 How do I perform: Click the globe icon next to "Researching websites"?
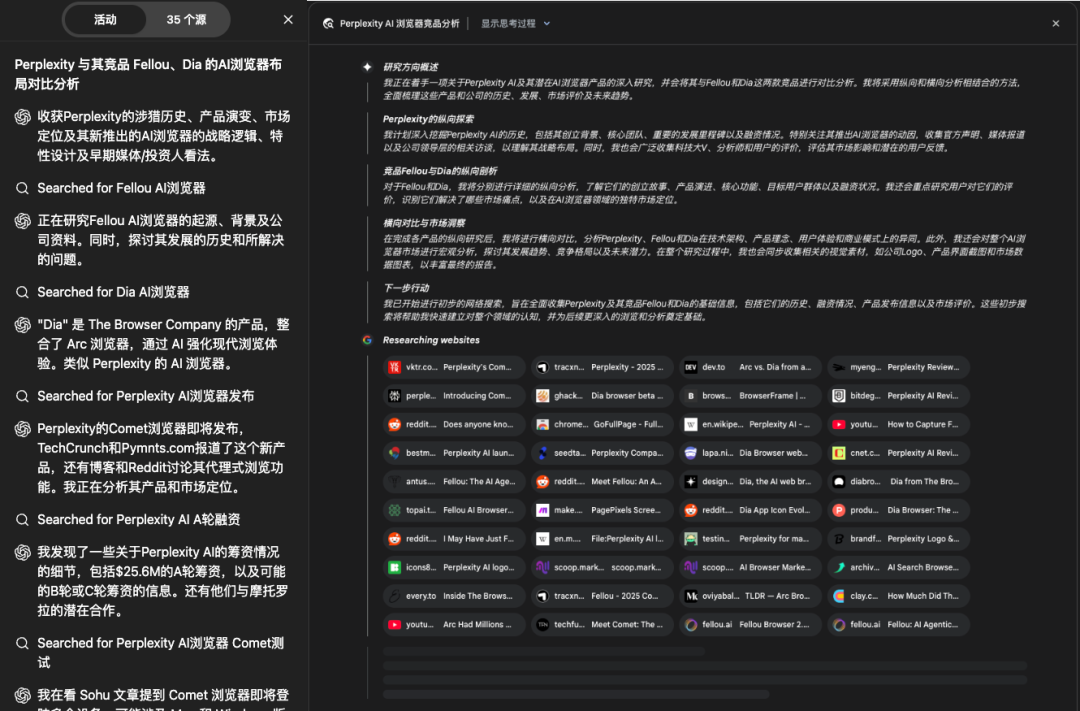tap(367, 340)
